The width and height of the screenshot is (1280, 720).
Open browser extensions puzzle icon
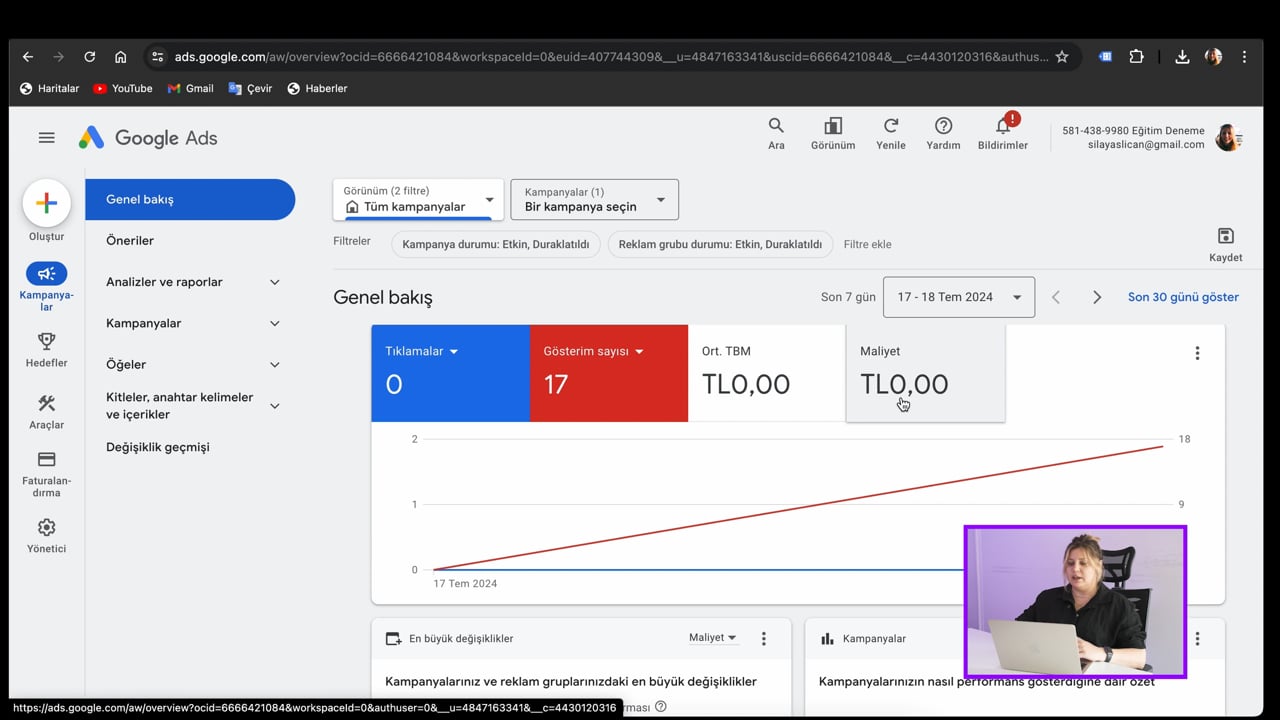click(x=1136, y=57)
